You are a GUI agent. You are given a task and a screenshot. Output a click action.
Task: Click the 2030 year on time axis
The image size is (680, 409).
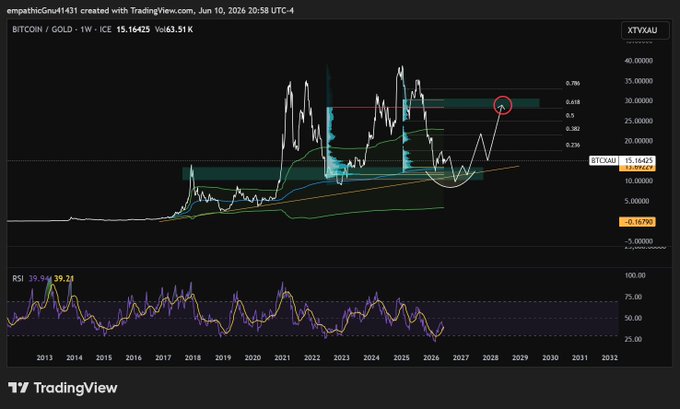tap(550, 358)
